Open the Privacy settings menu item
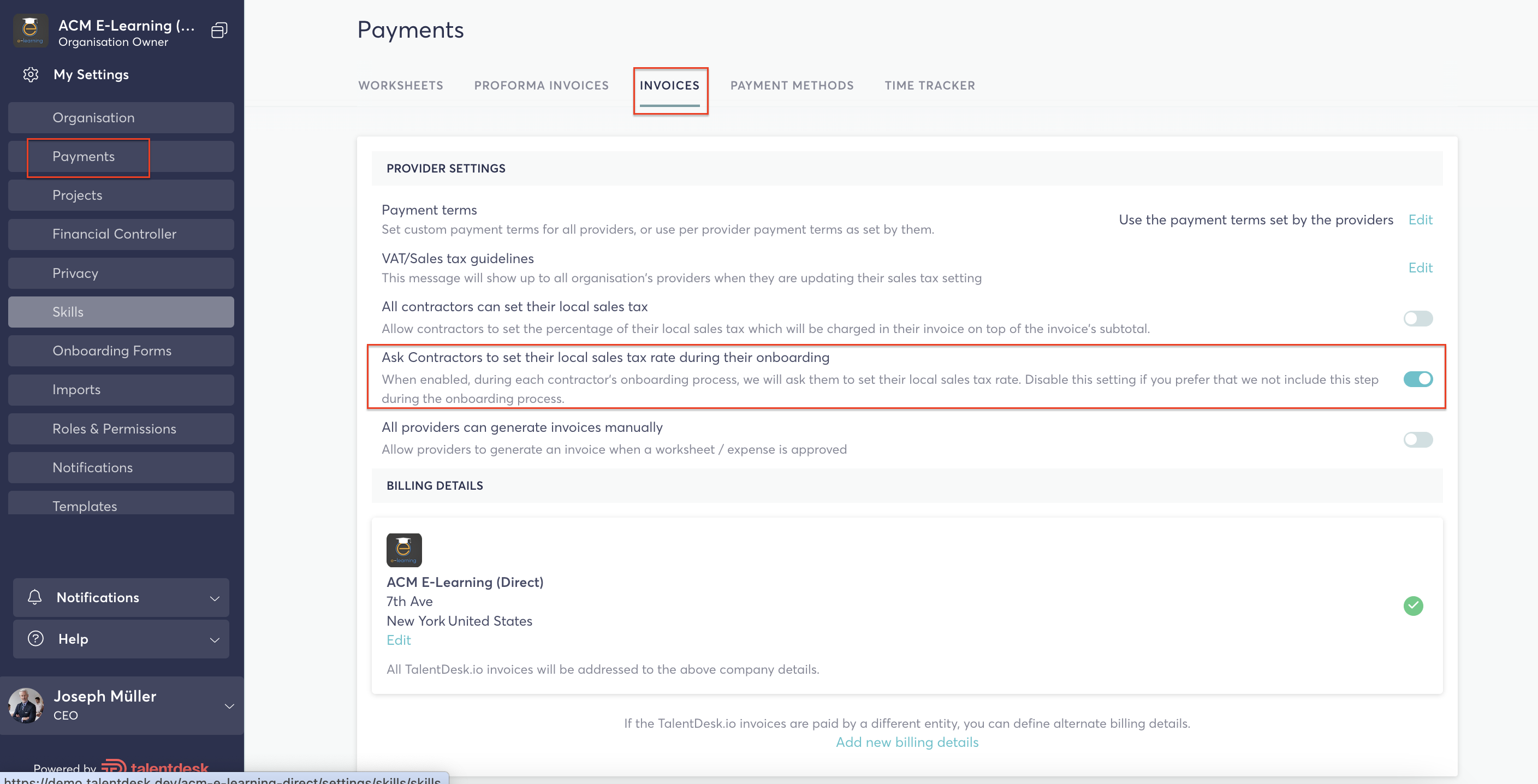This screenshot has width=1538, height=784. [121, 273]
